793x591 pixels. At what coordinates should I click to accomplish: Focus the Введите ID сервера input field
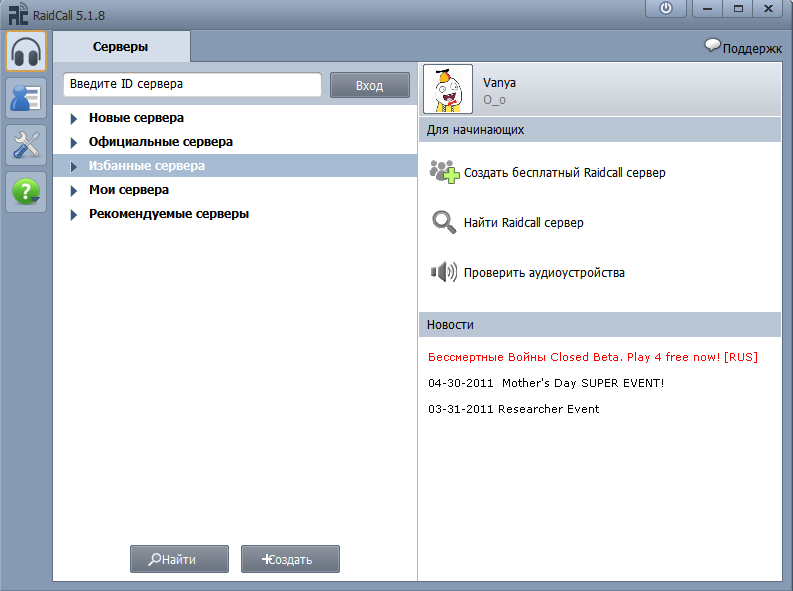coord(192,84)
